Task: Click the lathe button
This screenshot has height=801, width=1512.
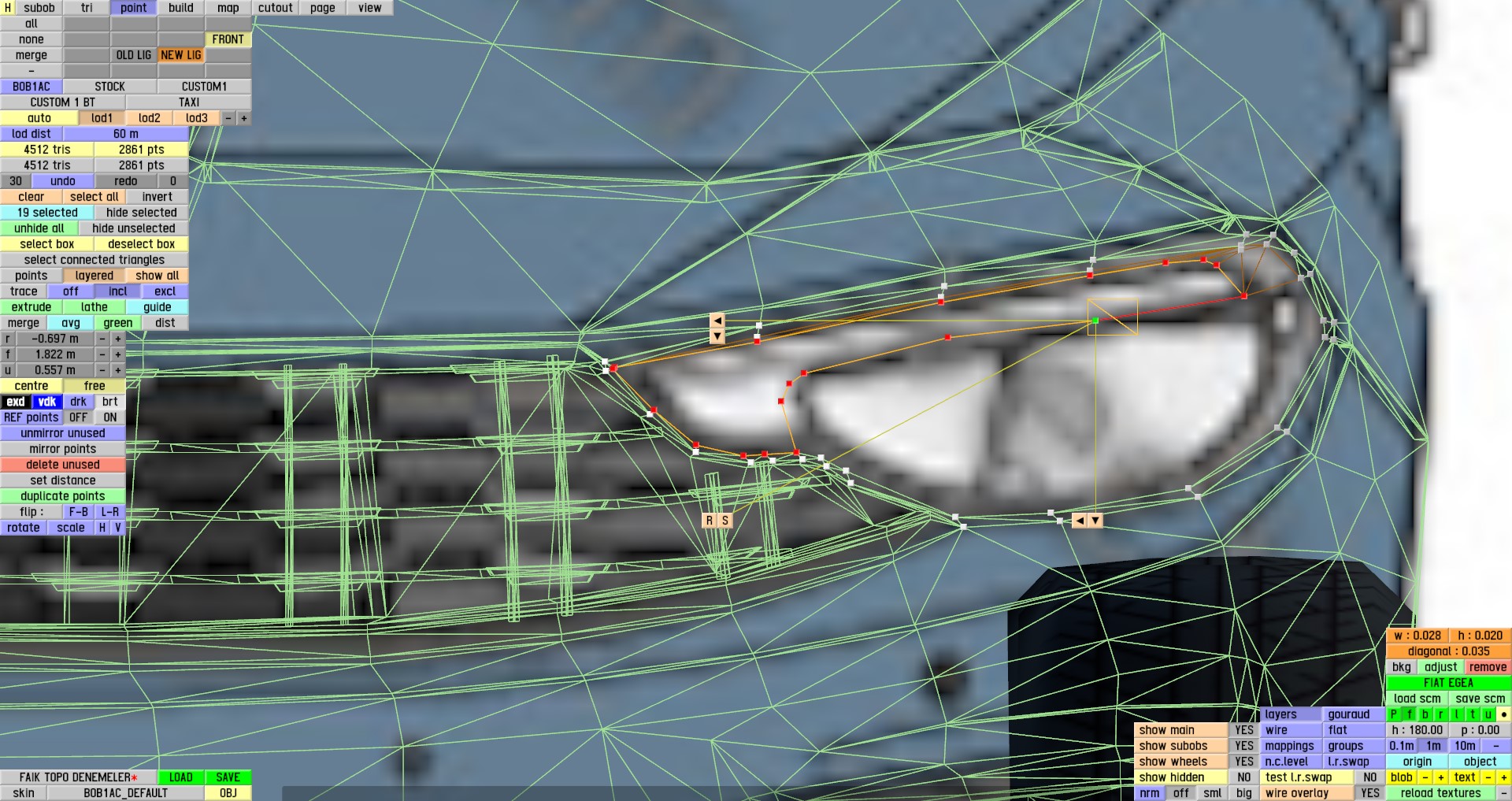Action: point(94,307)
